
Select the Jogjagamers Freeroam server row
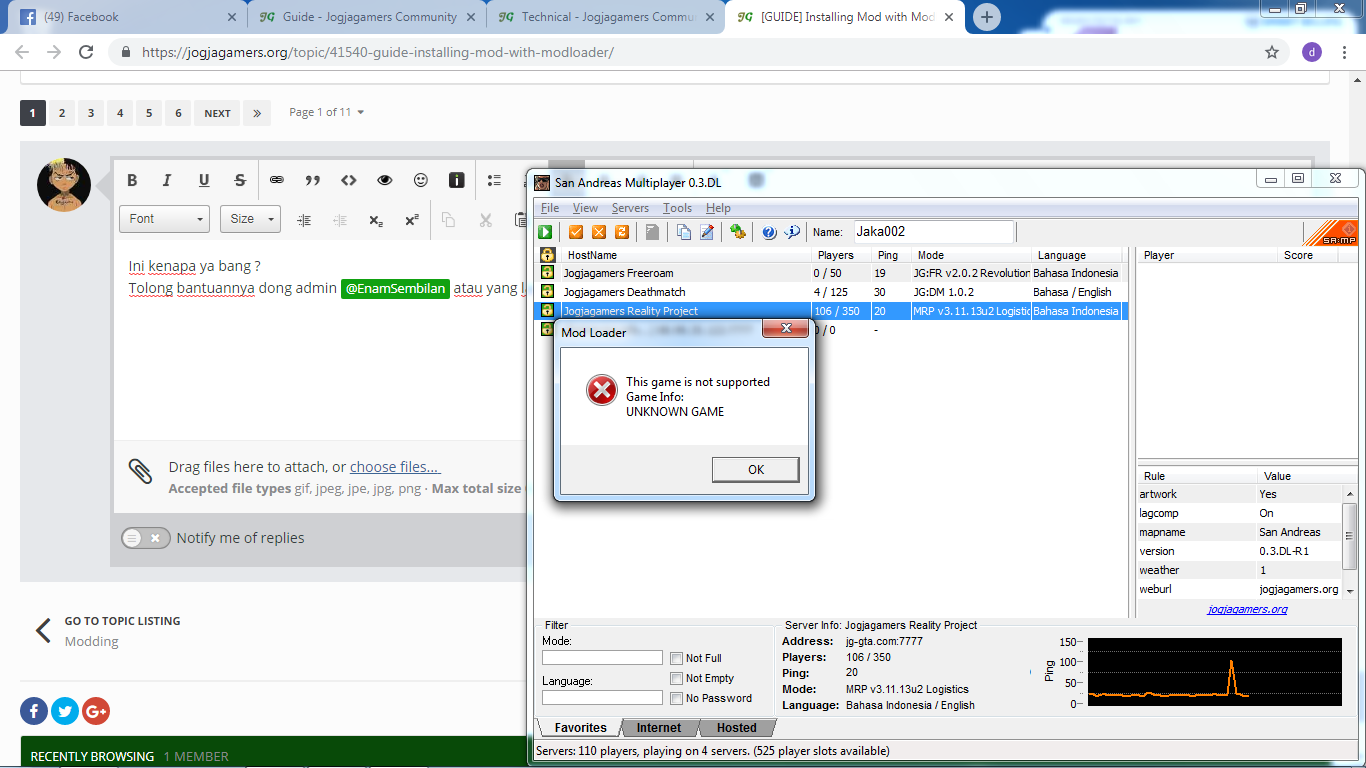830,273
